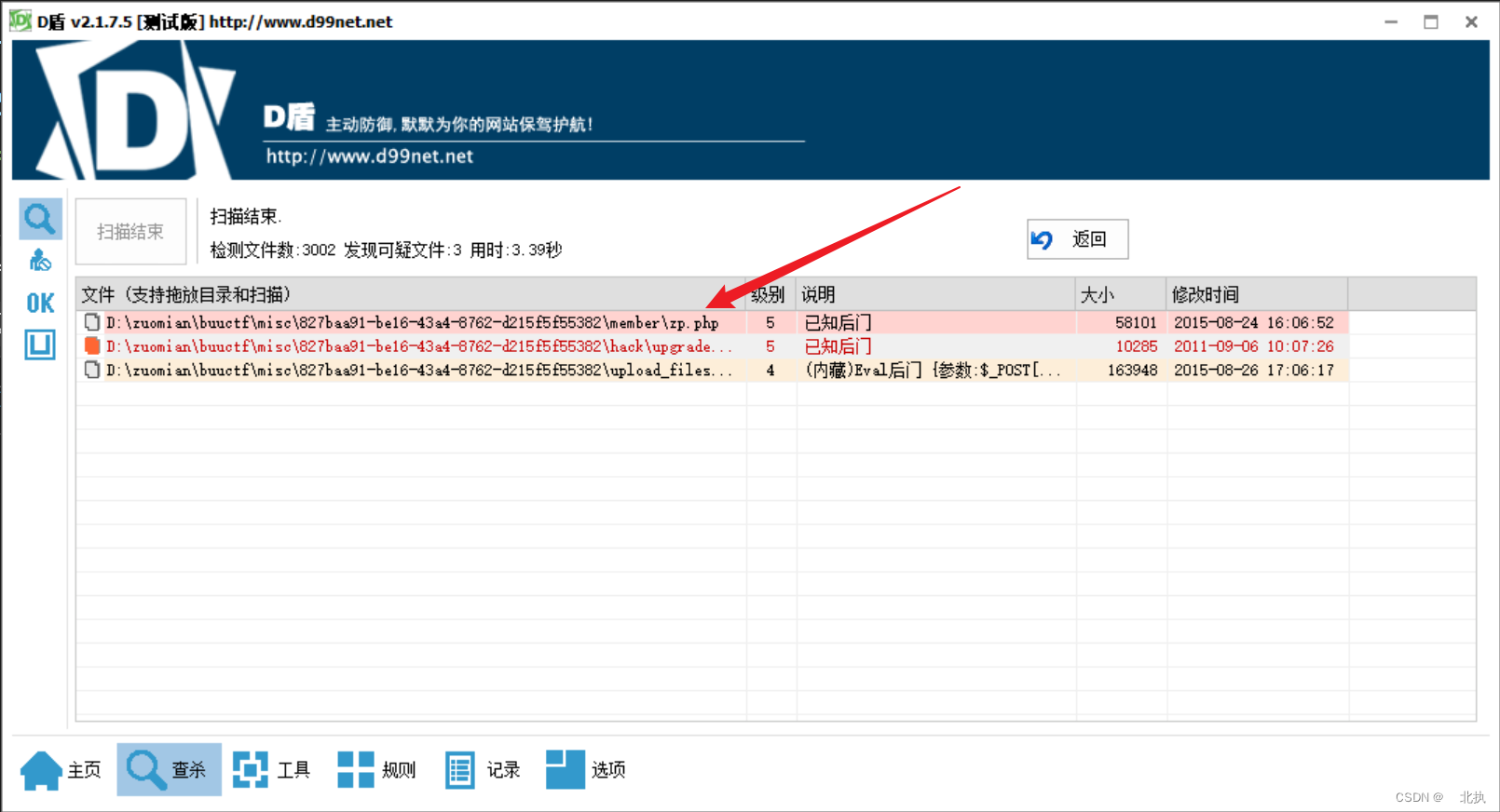
Task: Click date 2015-08-26 17:06:17
Action: point(1254,371)
